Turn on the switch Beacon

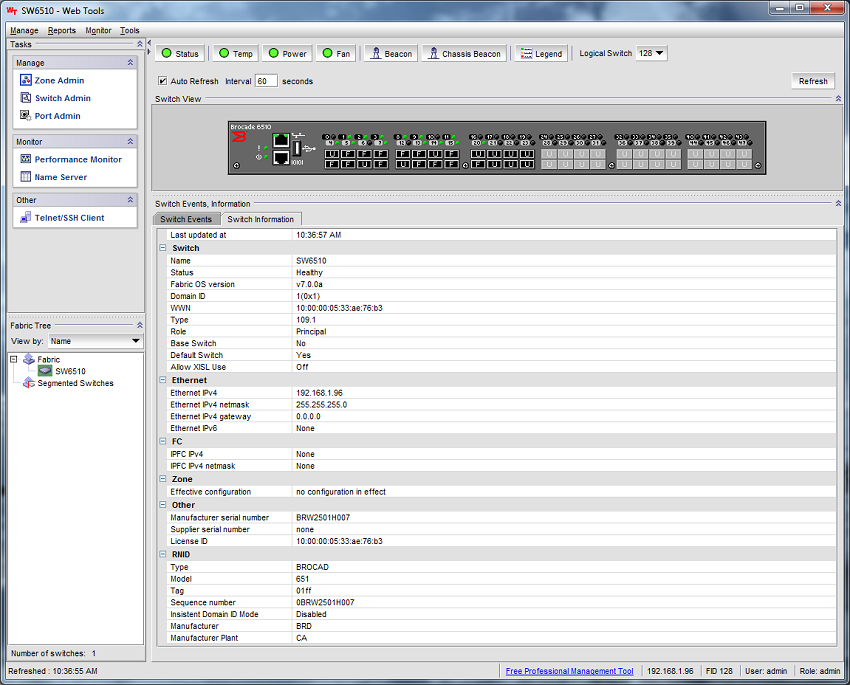(391, 54)
